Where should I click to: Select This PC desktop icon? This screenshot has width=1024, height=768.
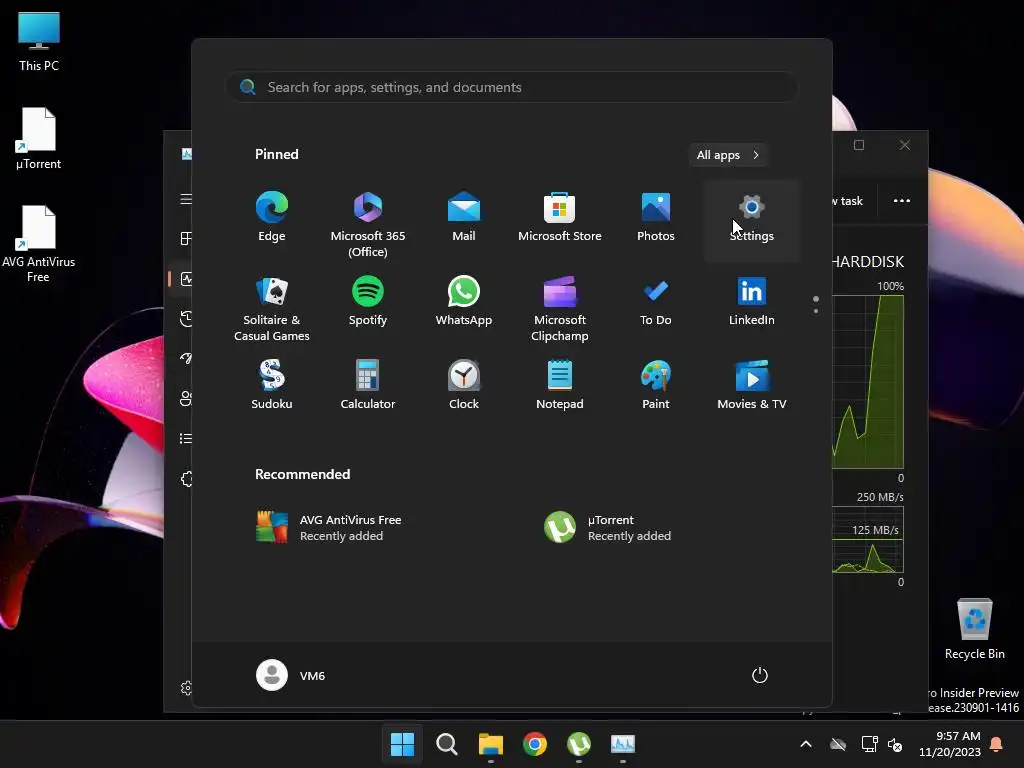coord(39,41)
